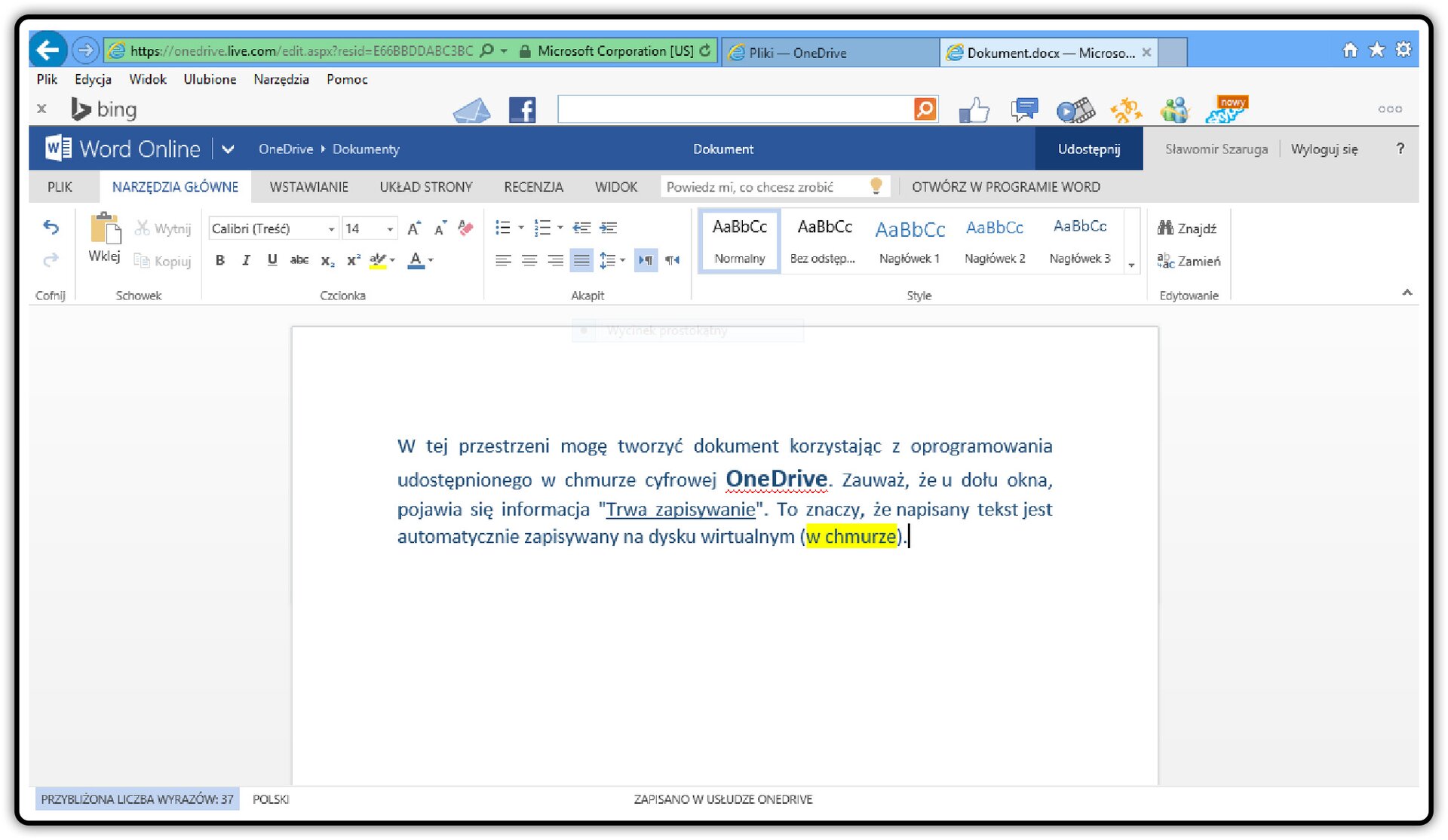This screenshot has width=1448, height=840.
Task: Open the line spacing dropdown
Action: (x=612, y=261)
